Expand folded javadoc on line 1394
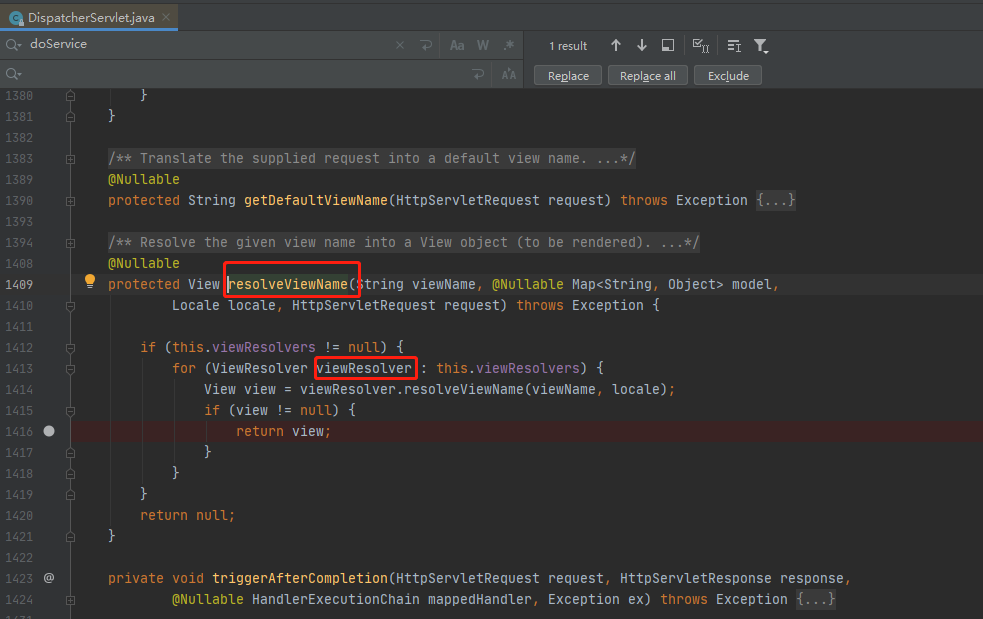The width and height of the screenshot is (983, 619). [70, 242]
